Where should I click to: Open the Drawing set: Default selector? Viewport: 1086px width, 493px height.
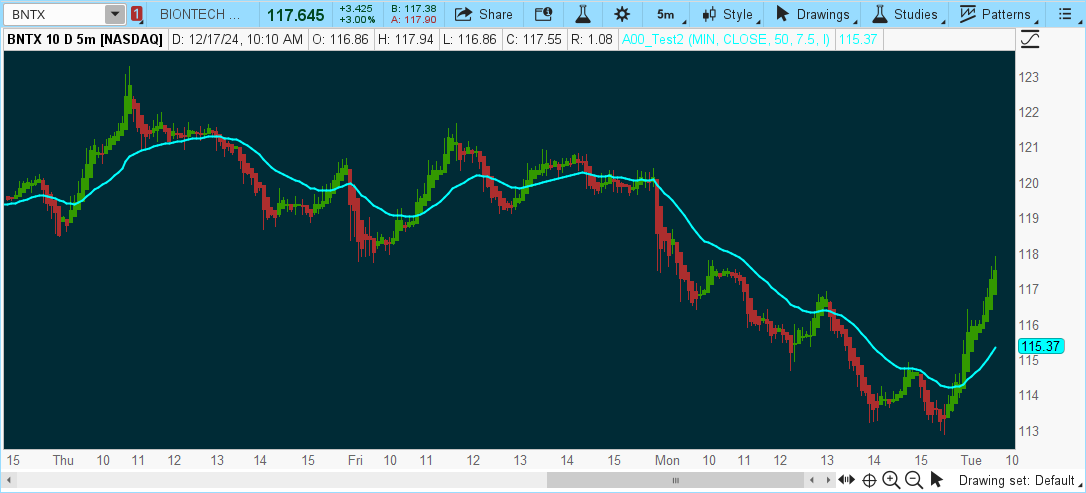1015,481
